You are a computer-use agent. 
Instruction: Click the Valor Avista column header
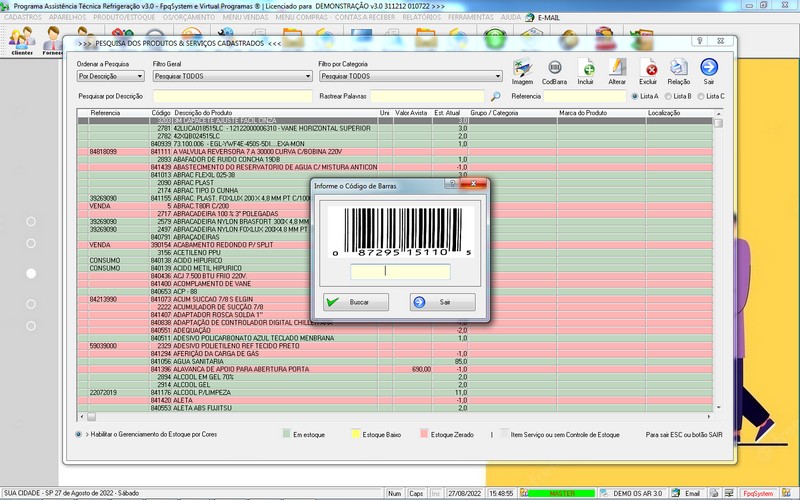click(411, 113)
